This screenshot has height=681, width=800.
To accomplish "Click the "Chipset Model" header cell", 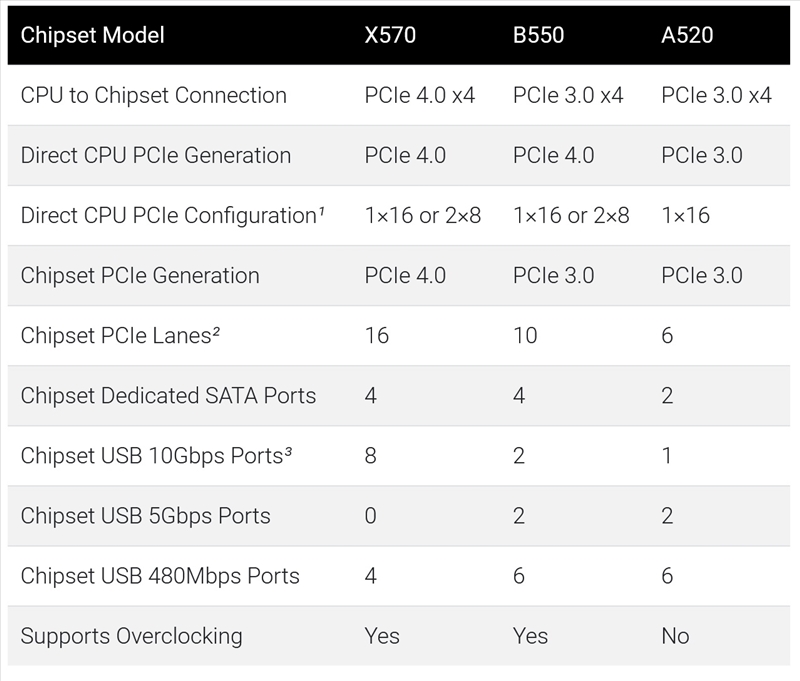I will [92, 35].
